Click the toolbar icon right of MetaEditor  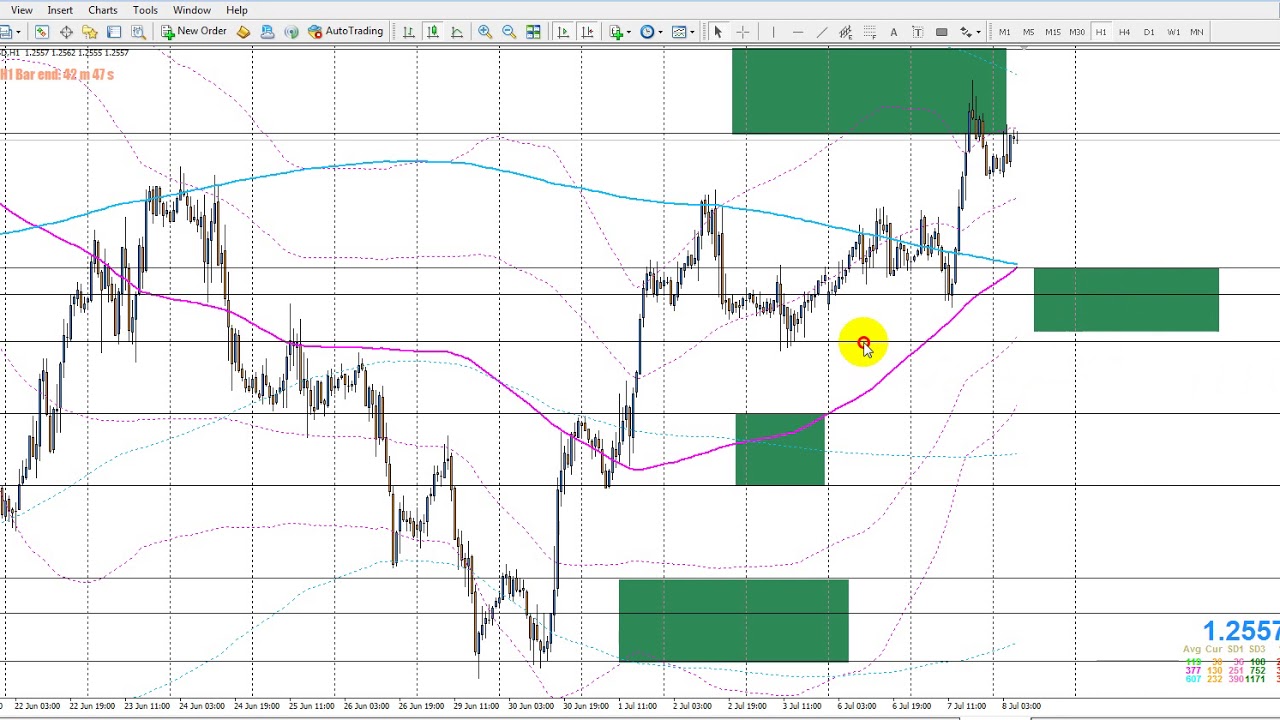click(267, 32)
